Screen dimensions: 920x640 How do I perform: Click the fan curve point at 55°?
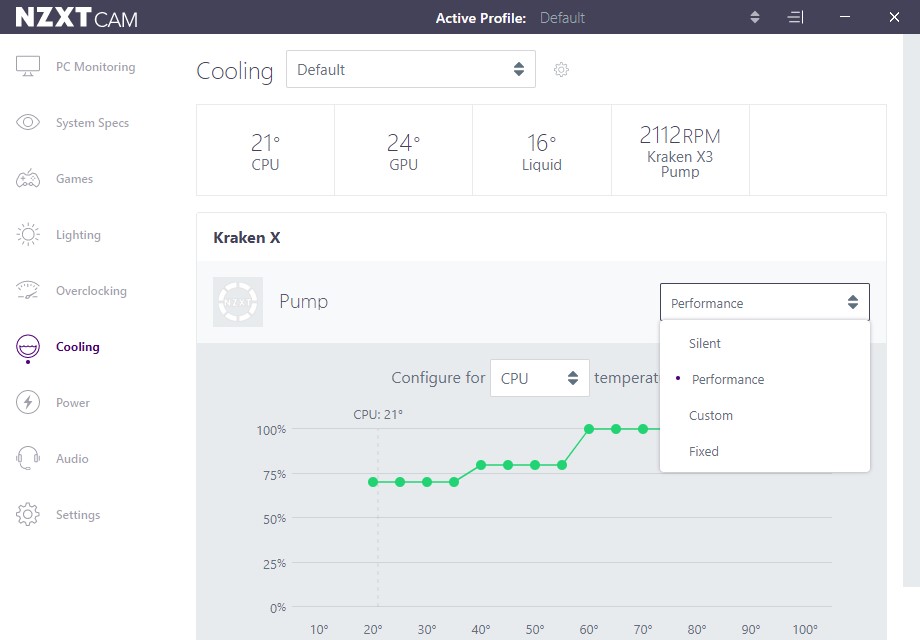[562, 465]
